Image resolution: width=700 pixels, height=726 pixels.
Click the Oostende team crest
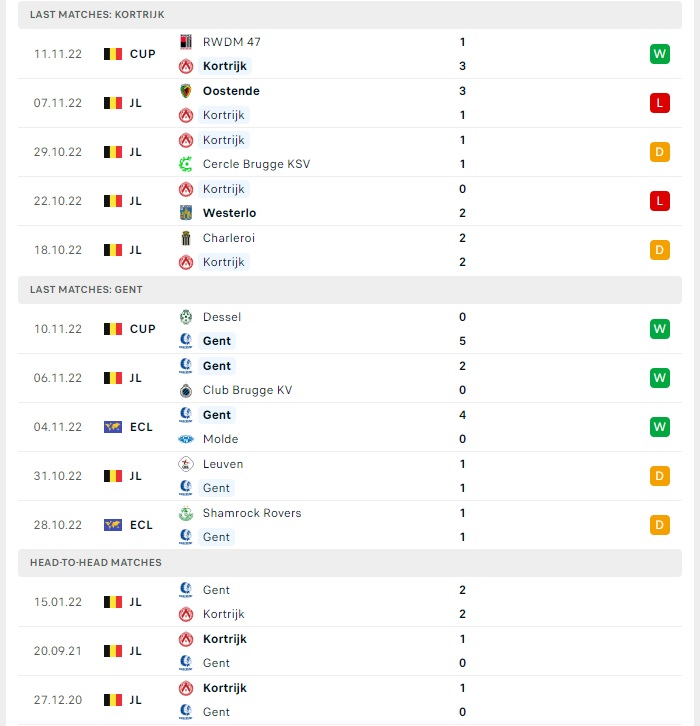click(186, 91)
